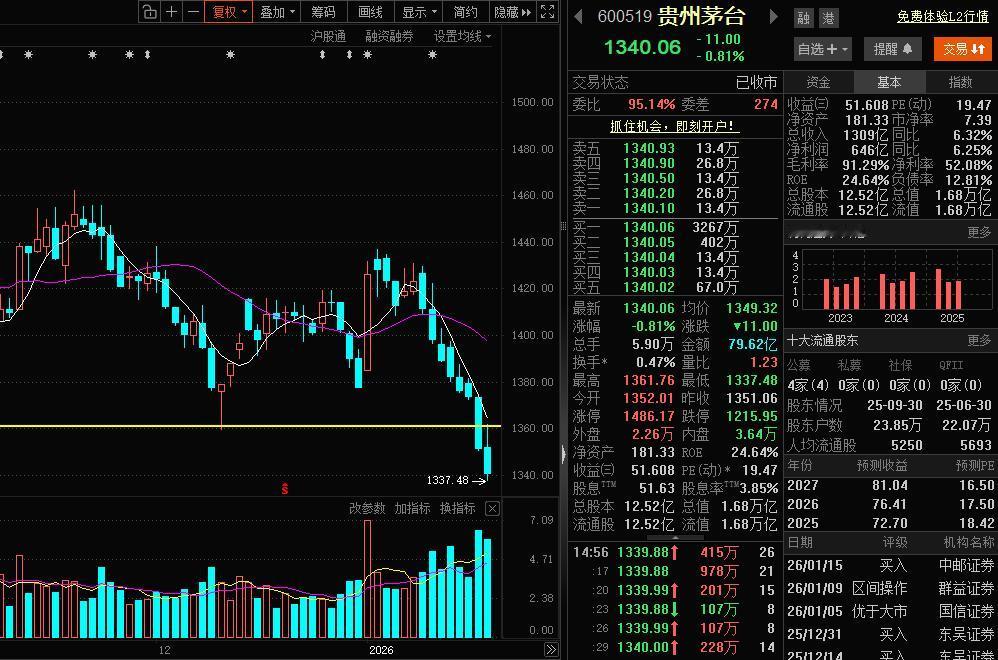Open the 叠加 overlay dropdown
The image size is (998, 660).
(277, 12)
